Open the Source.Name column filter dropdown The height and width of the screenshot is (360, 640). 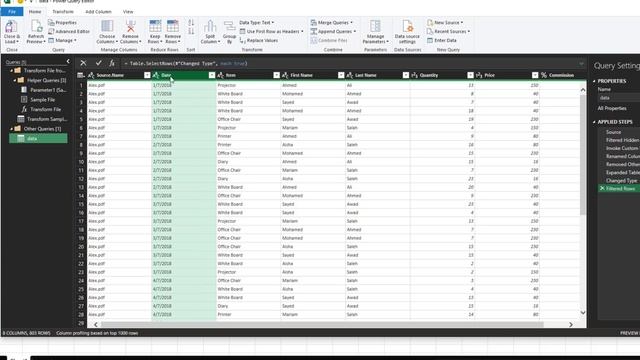147,75
